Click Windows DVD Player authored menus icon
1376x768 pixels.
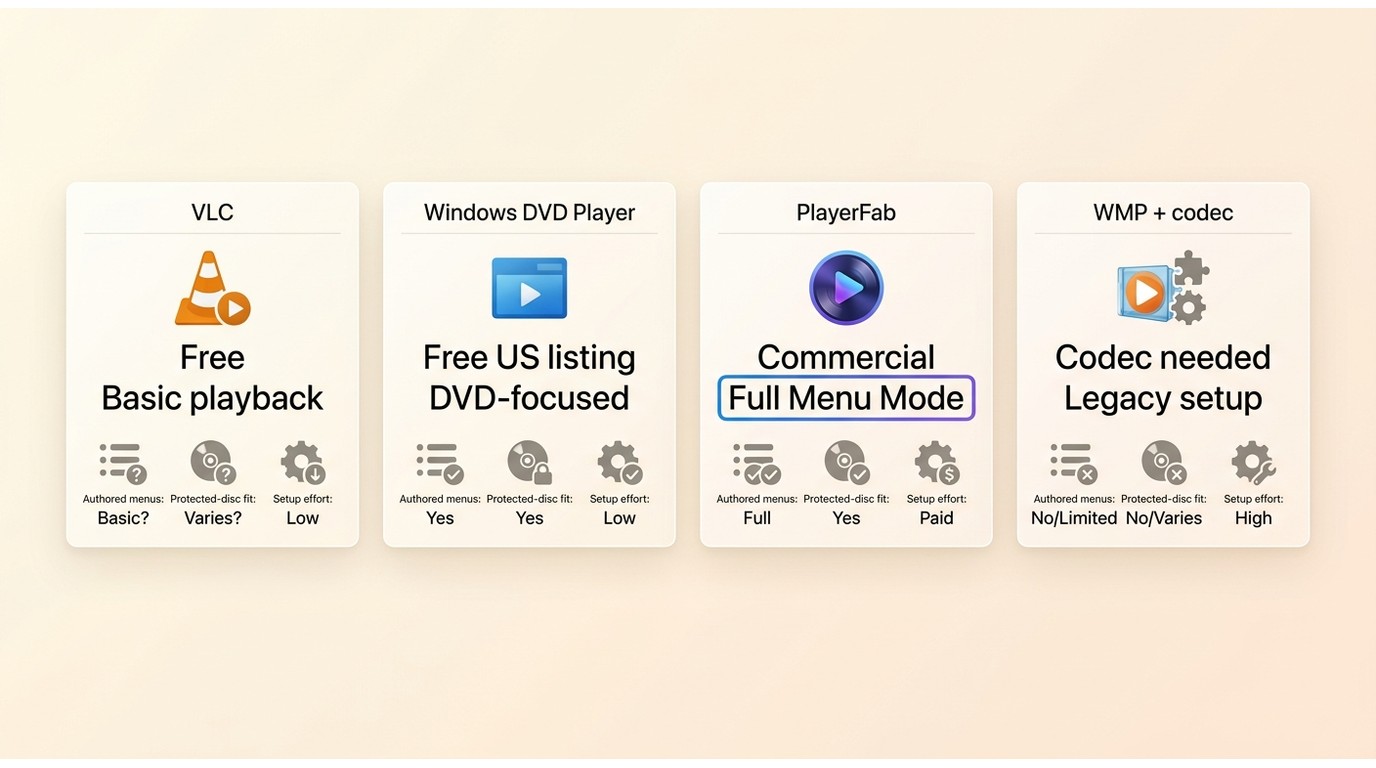coord(440,463)
